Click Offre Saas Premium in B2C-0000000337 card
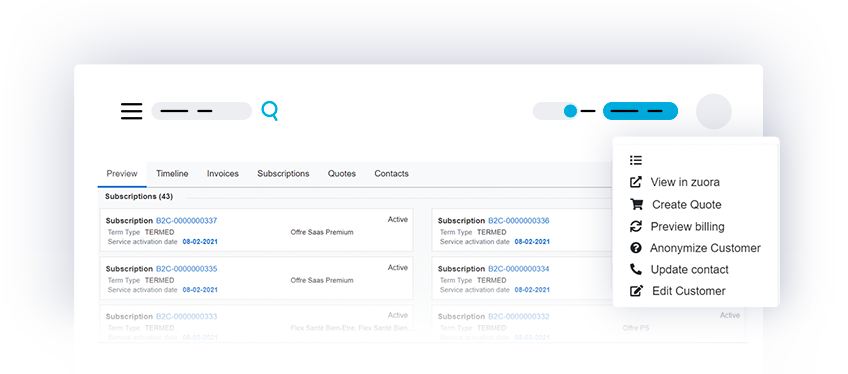 click(x=322, y=232)
